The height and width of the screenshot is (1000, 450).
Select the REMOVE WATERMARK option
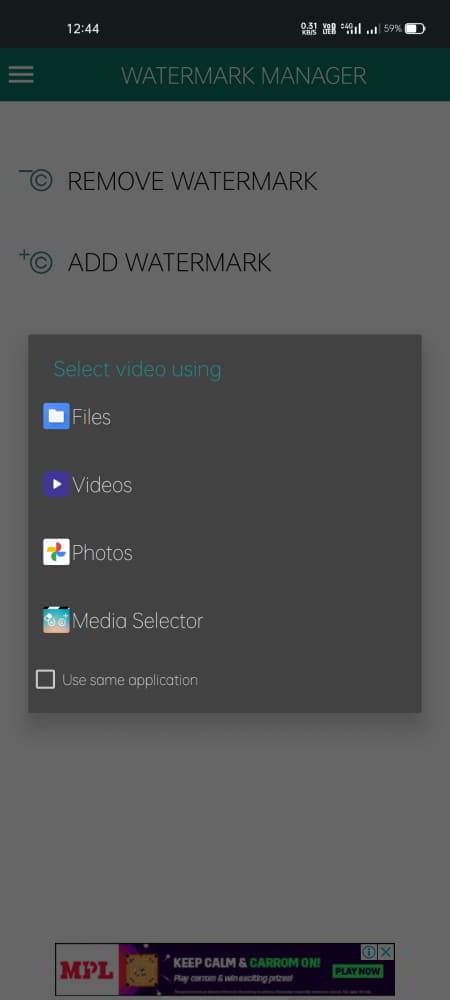pyautogui.click(x=192, y=181)
